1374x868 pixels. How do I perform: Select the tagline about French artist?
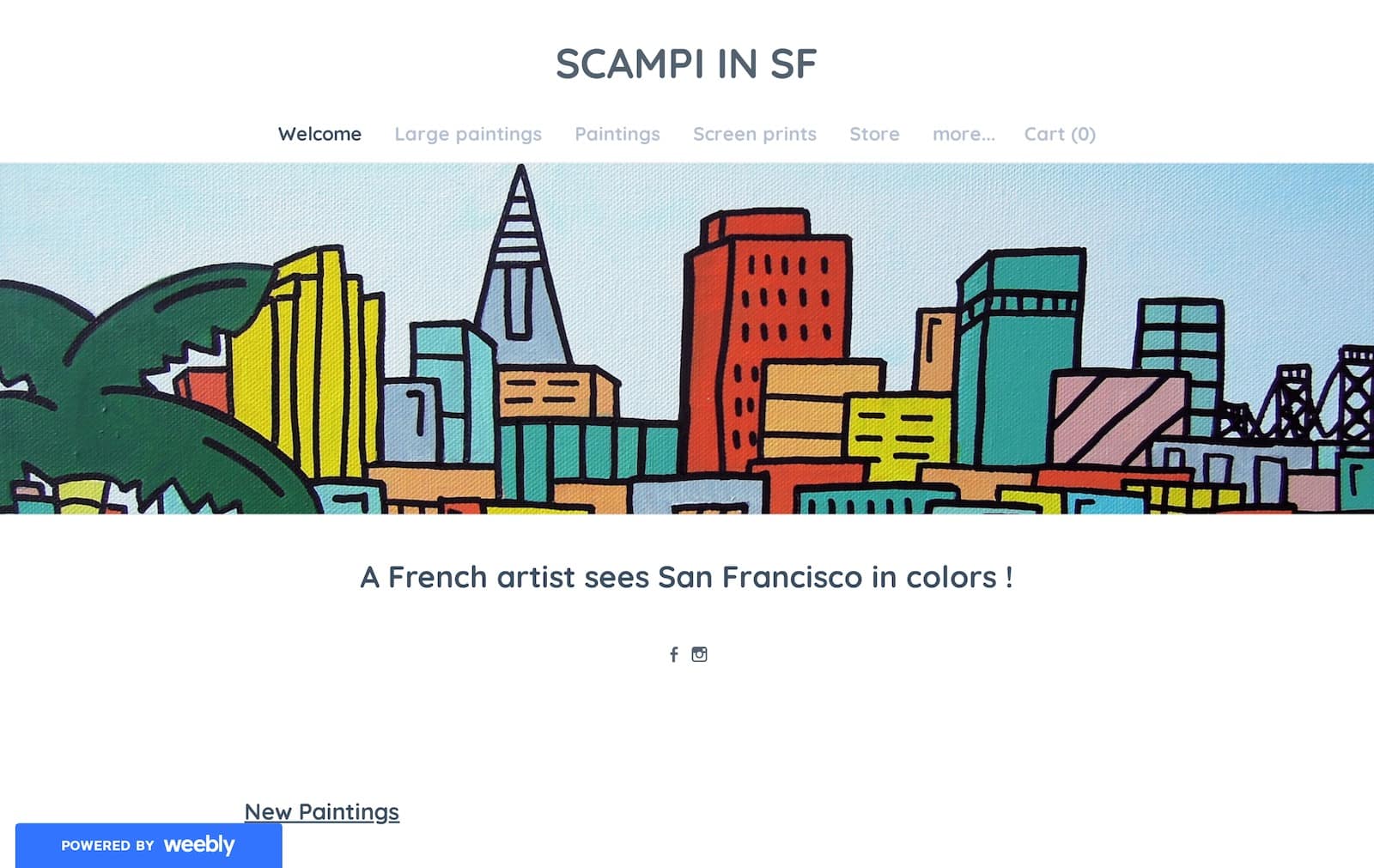tap(687, 577)
